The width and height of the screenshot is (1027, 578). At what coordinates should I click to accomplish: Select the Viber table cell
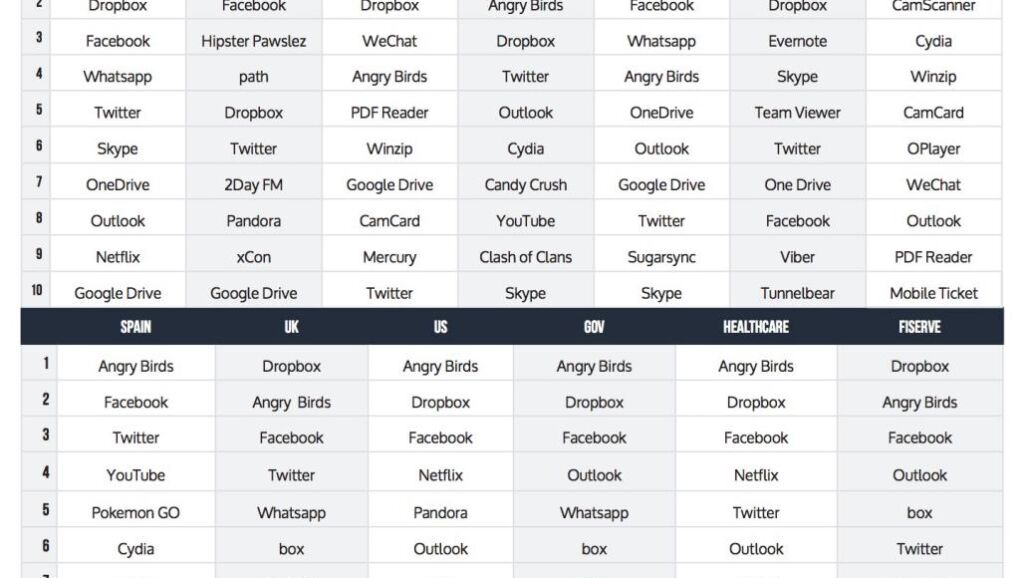[797, 257]
